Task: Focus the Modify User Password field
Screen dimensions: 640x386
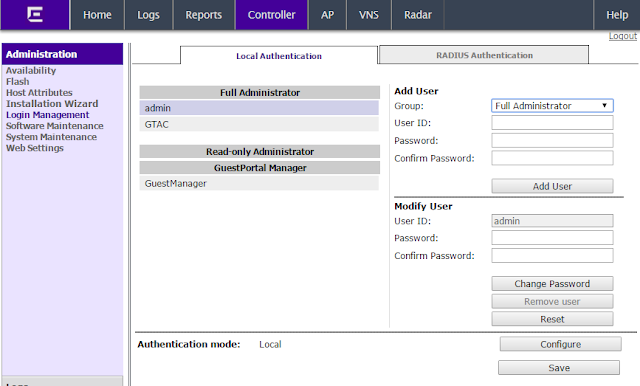Action: pos(552,238)
